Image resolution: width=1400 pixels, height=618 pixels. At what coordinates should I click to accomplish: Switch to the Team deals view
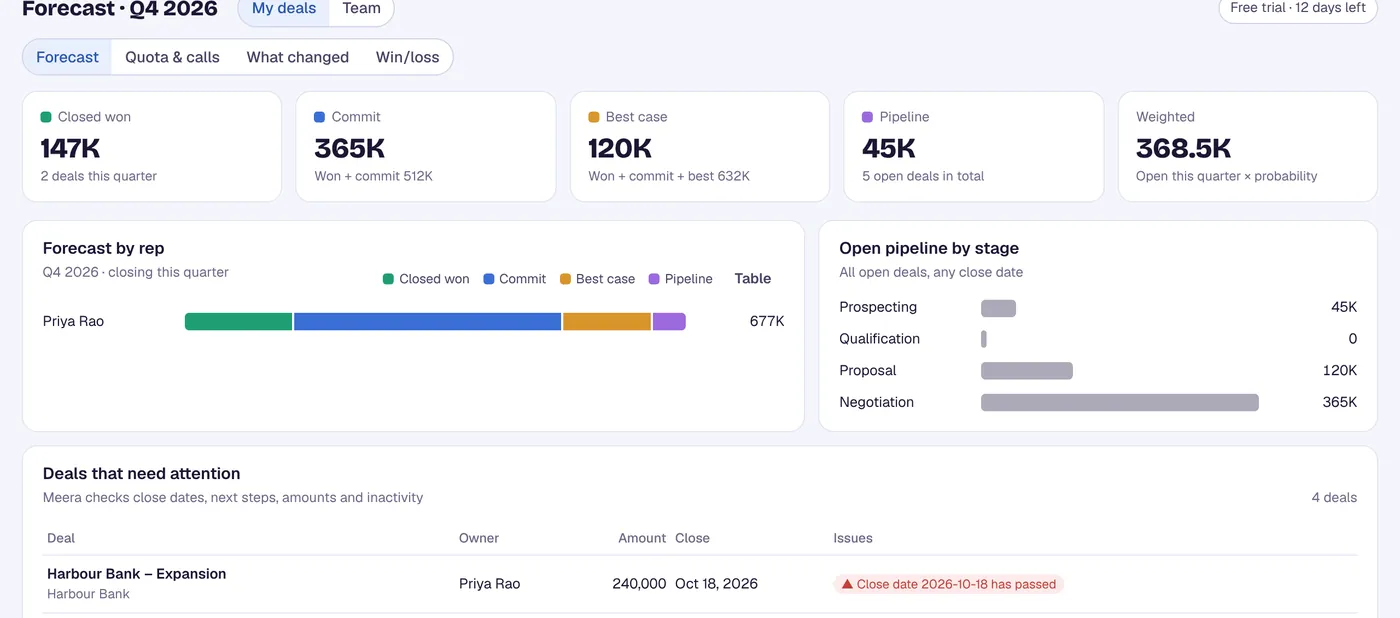[x=361, y=9]
